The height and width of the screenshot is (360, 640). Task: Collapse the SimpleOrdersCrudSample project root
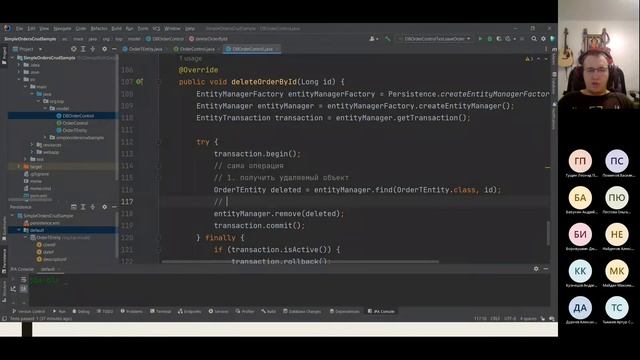click(x=12, y=58)
